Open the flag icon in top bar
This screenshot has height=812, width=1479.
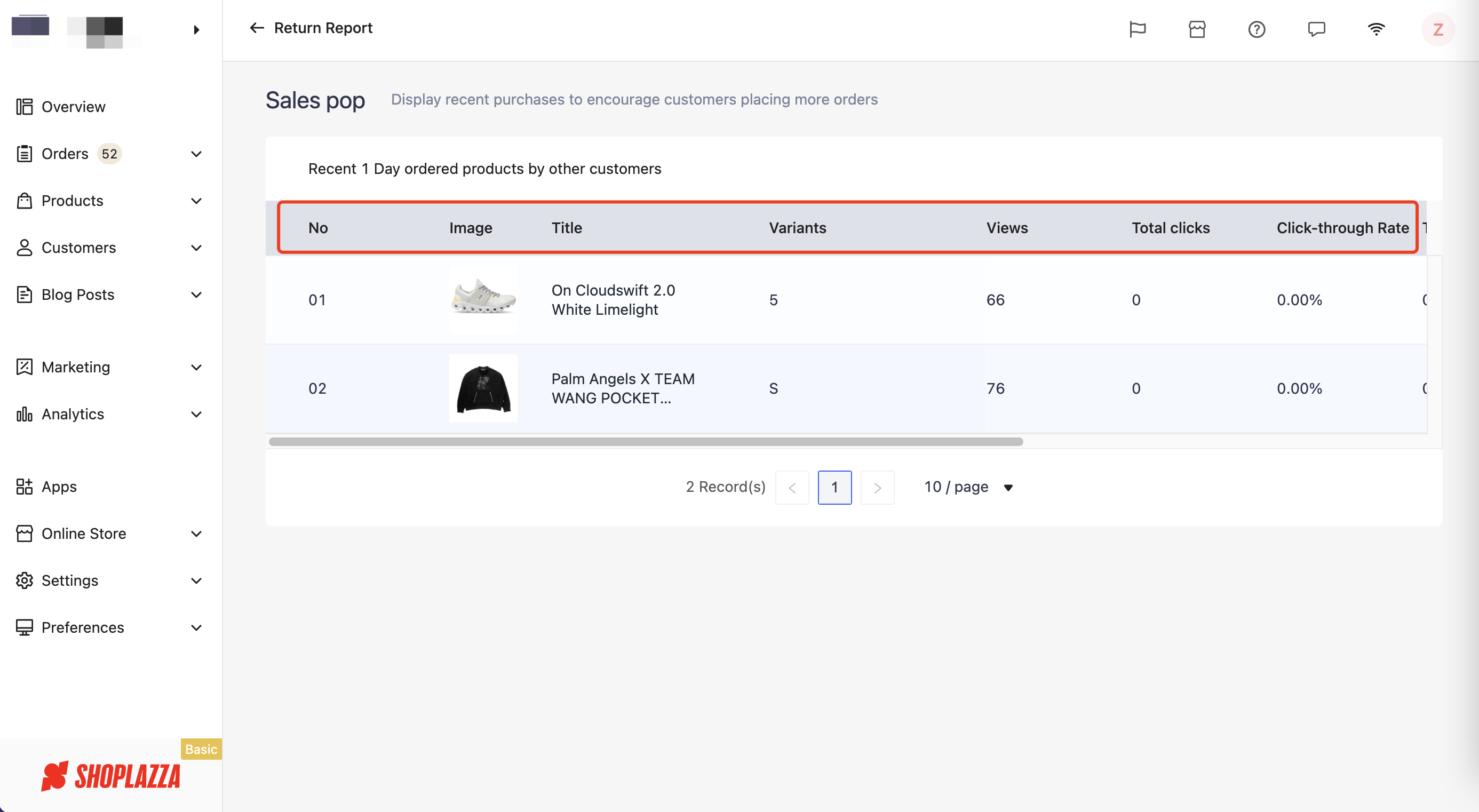point(1138,29)
